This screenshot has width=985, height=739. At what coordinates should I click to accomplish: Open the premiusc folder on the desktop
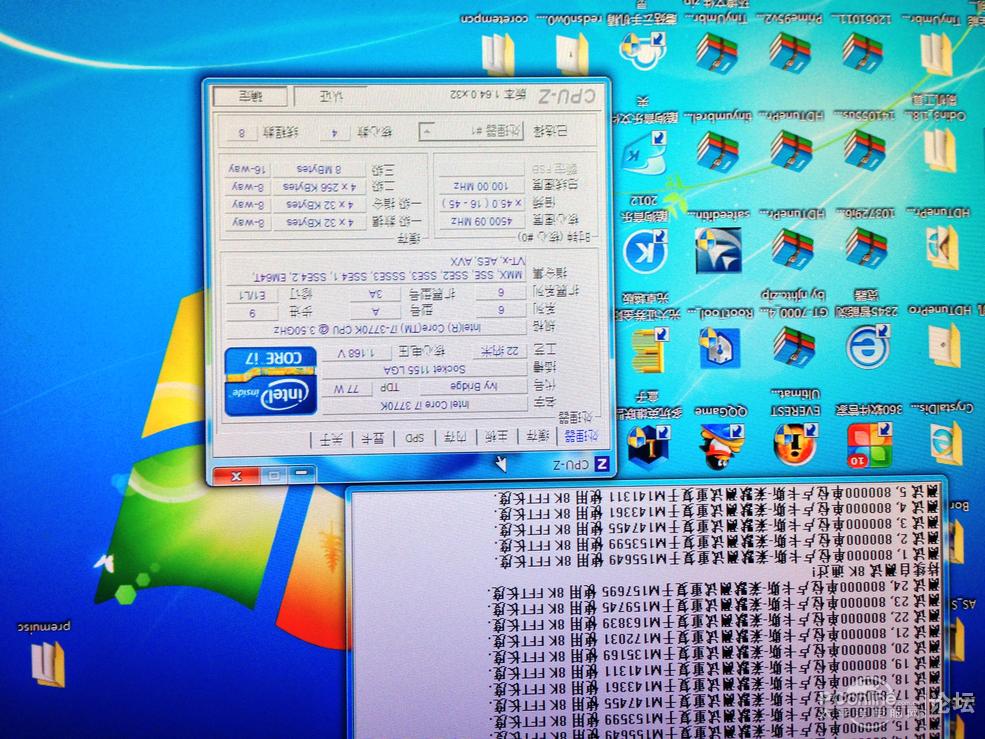tap(48, 664)
